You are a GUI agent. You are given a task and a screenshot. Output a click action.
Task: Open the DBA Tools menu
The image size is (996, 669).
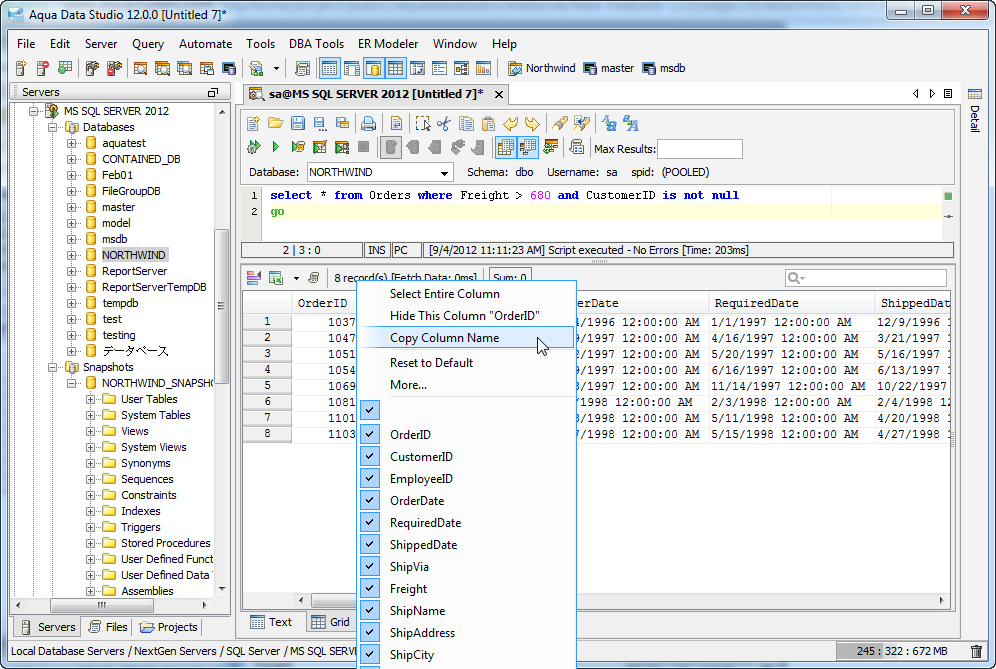click(316, 44)
